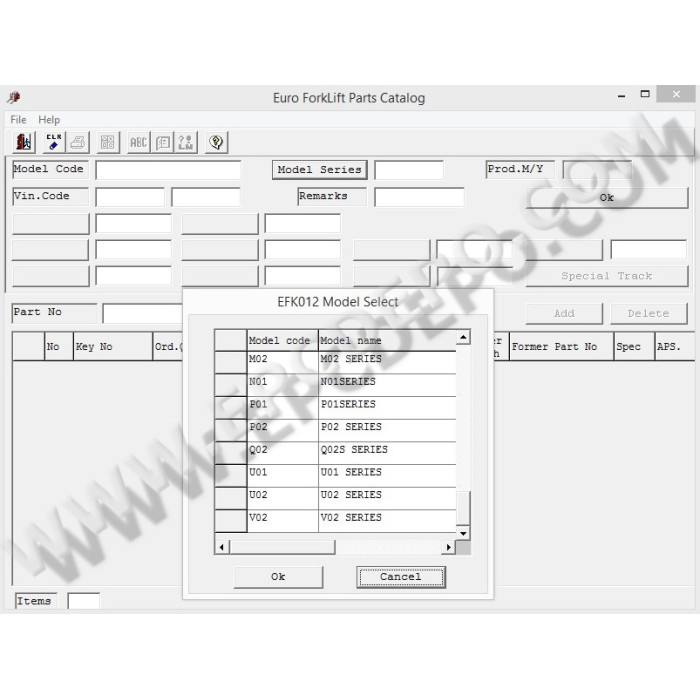
Task: Minimize the Euro ForkLift Parts Catalog window
Action: (621, 95)
